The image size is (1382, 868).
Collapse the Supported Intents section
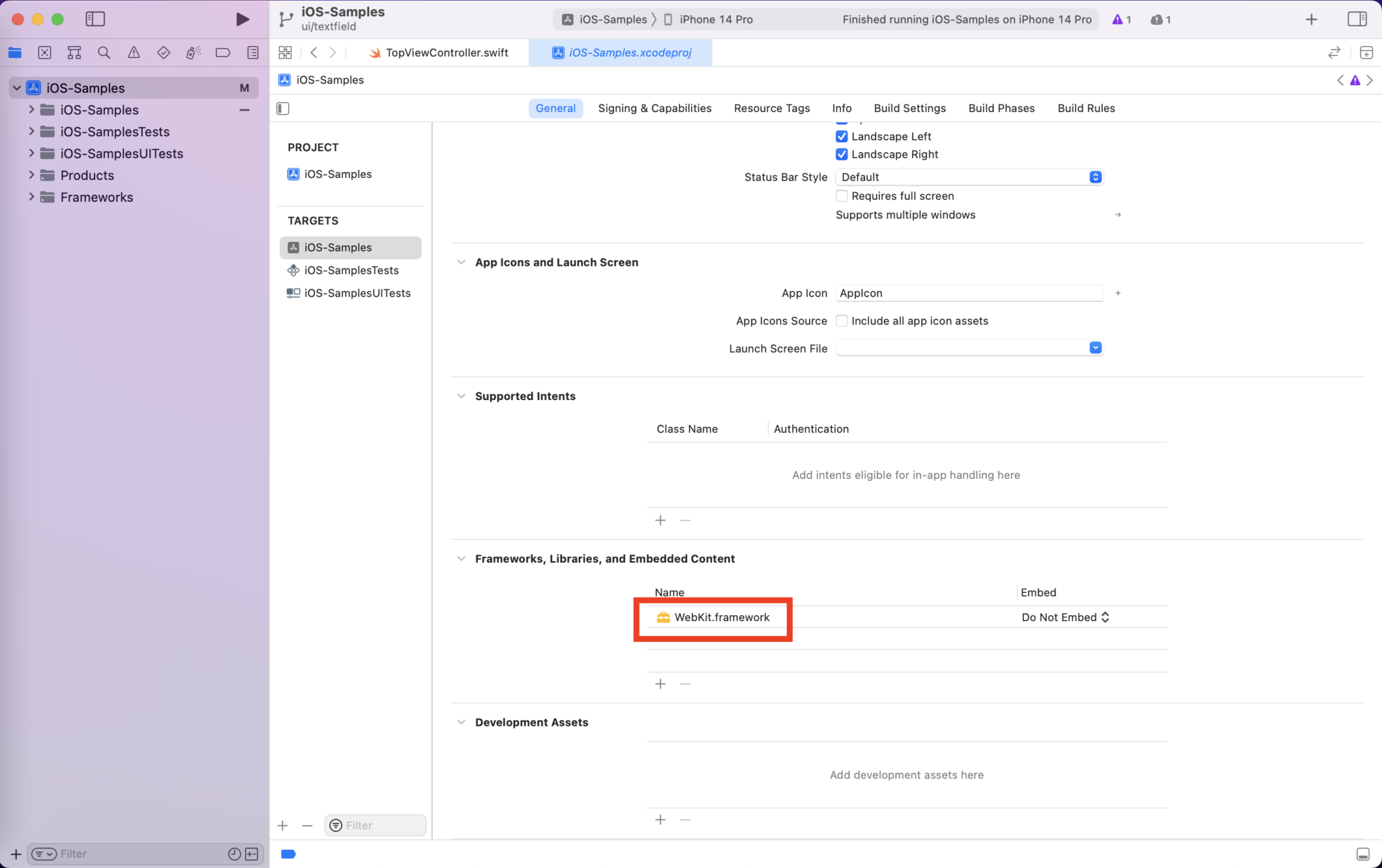[x=461, y=396]
